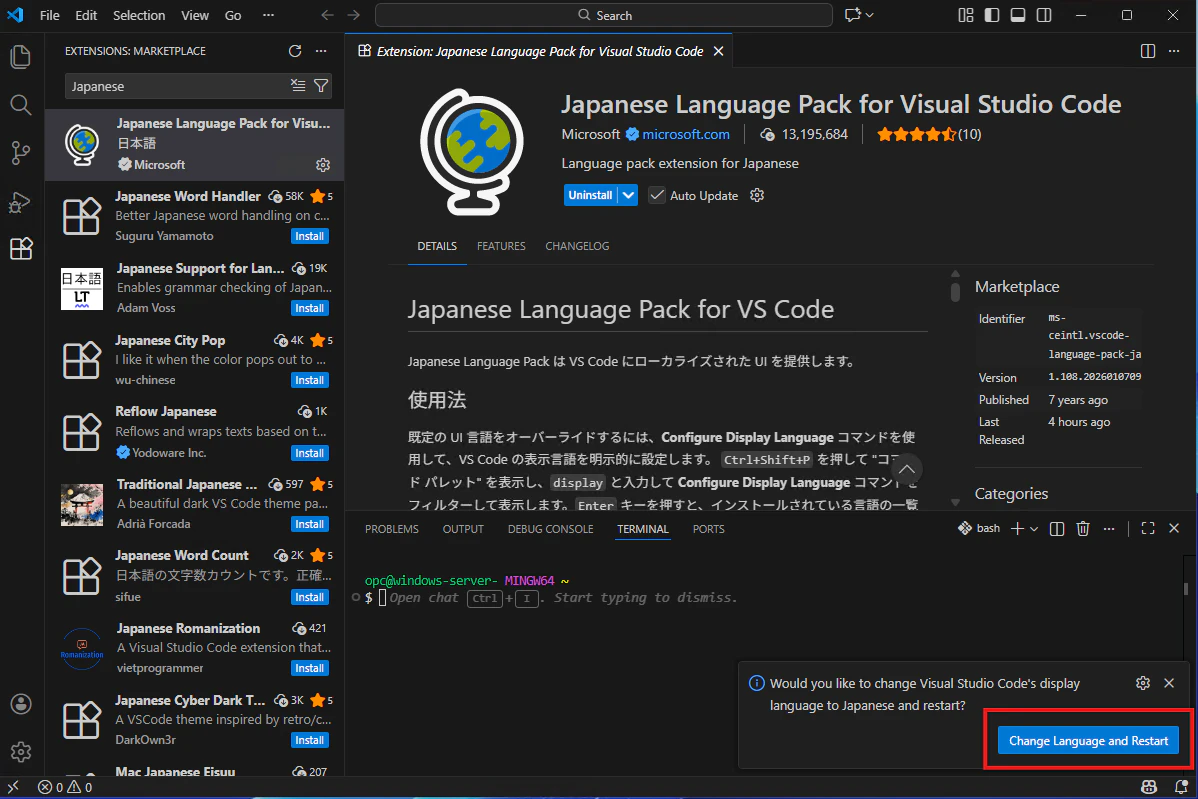Split the editor right

click(1148, 51)
